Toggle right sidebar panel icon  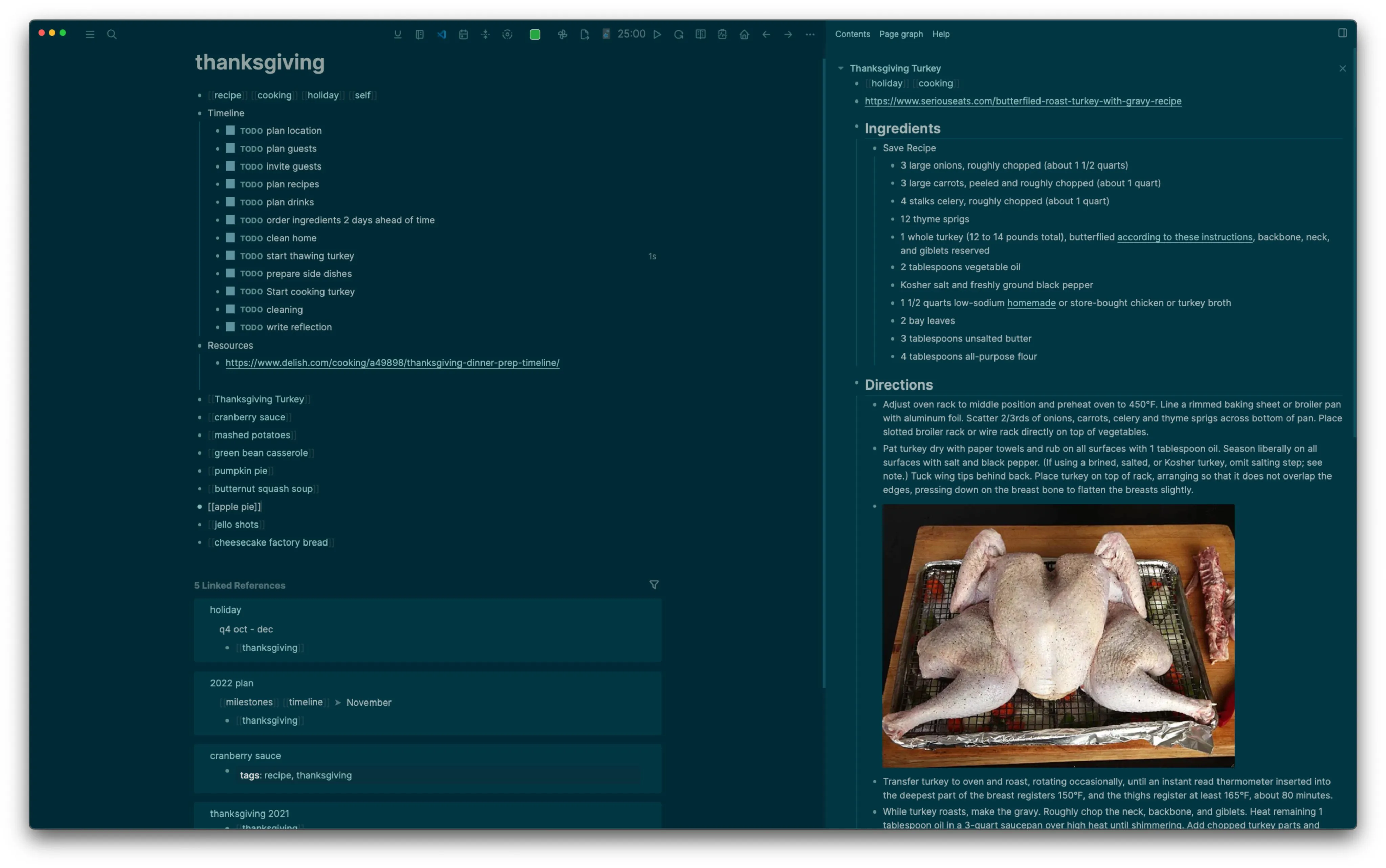click(1342, 33)
